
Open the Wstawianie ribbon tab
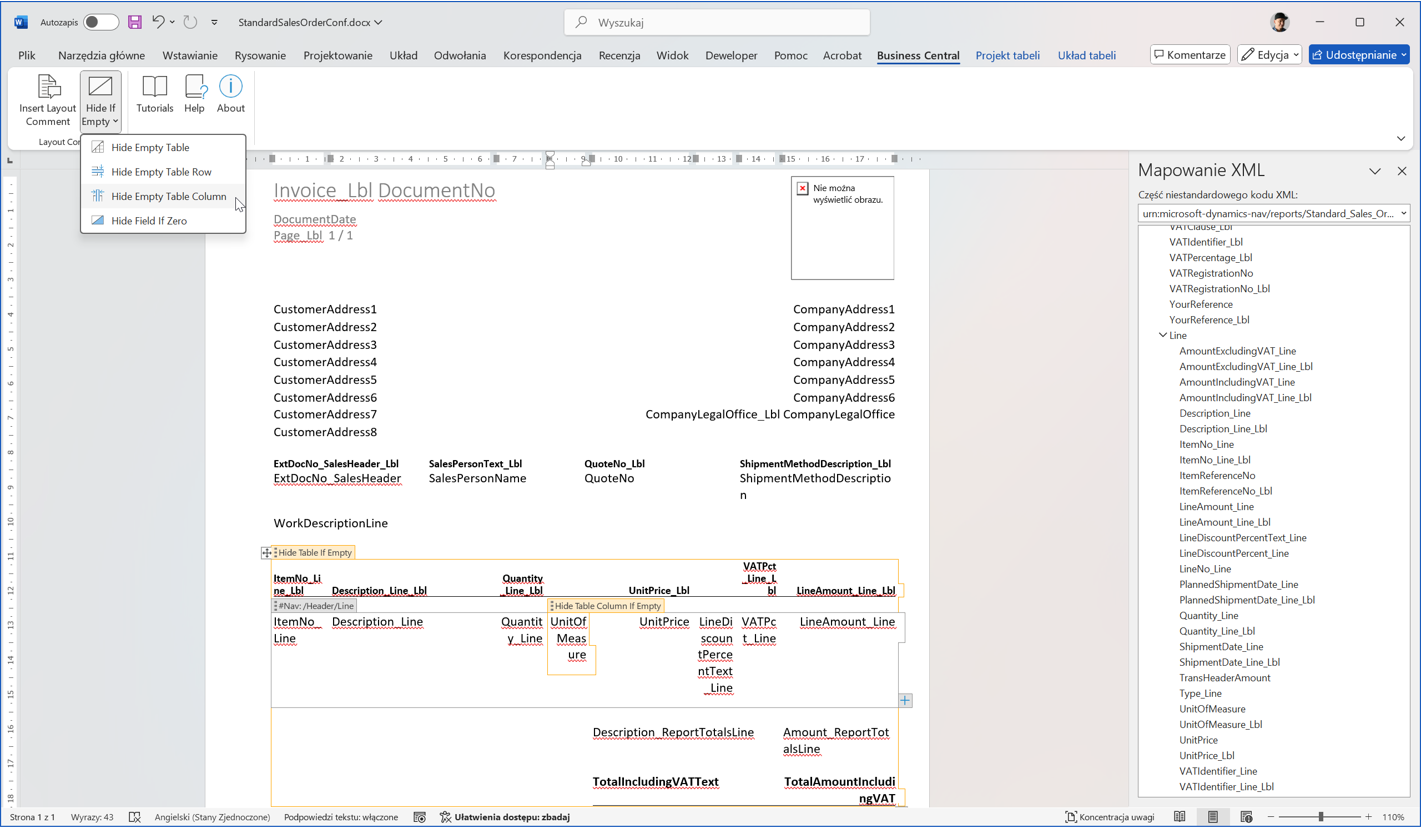(189, 55)
